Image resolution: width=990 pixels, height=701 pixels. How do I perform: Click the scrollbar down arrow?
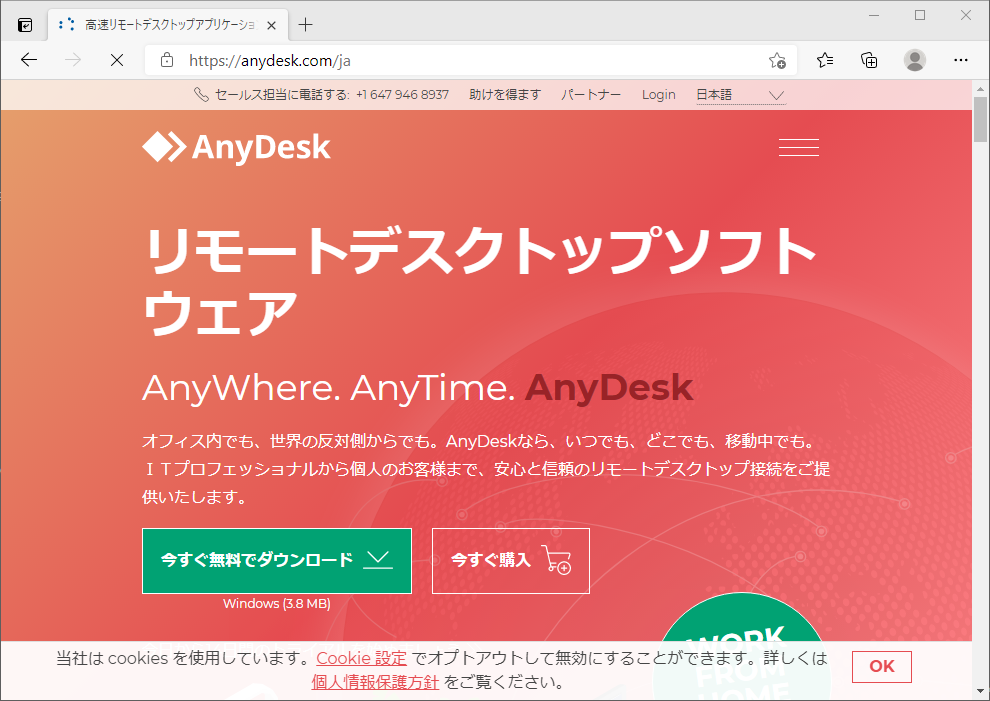(x=980, y=692)
